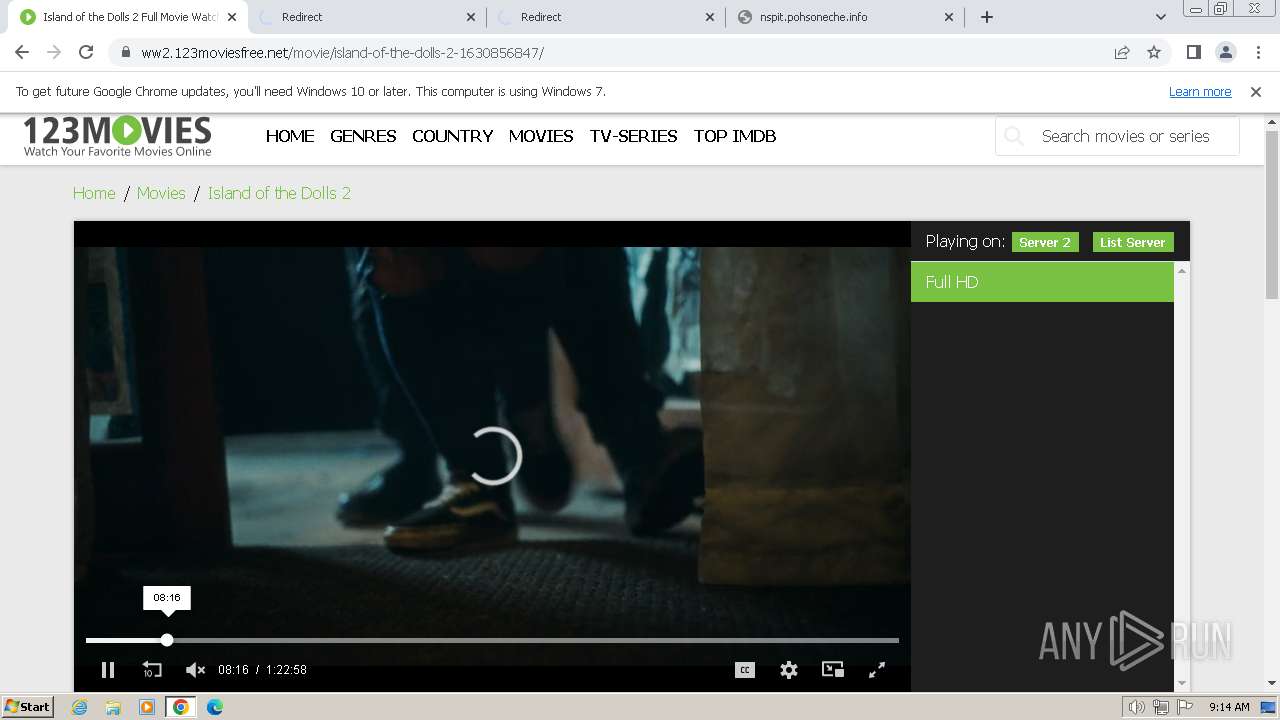Click the 123Movies logo
Screen dimensions: 1280x720
(117, 136)
